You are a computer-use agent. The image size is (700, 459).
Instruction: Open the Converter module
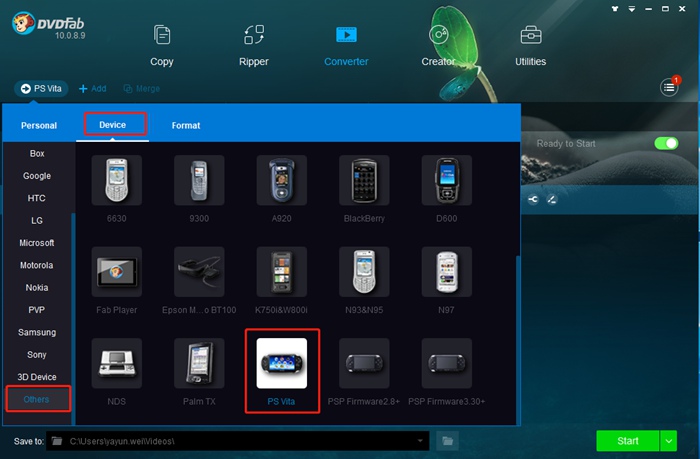346,46
